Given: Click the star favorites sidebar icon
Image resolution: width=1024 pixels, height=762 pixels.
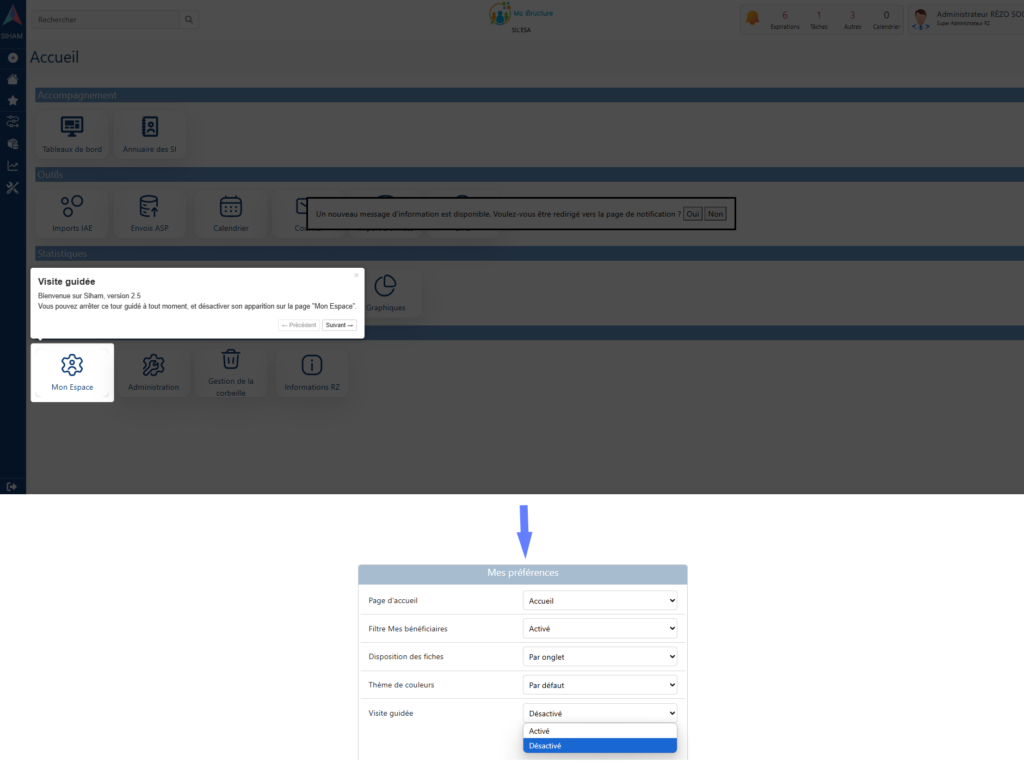Looking at the screenshot, I should click(12, 100).
